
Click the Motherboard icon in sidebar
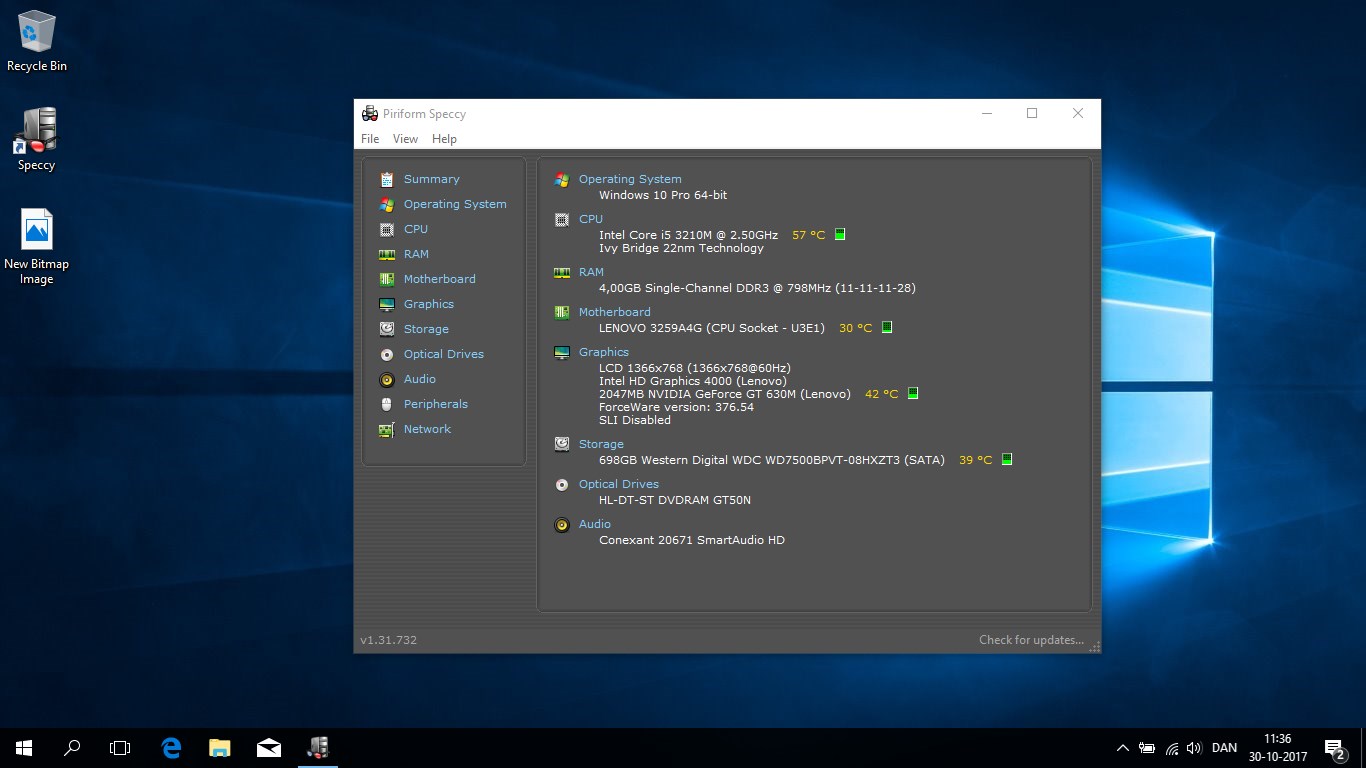coord(386,279)
